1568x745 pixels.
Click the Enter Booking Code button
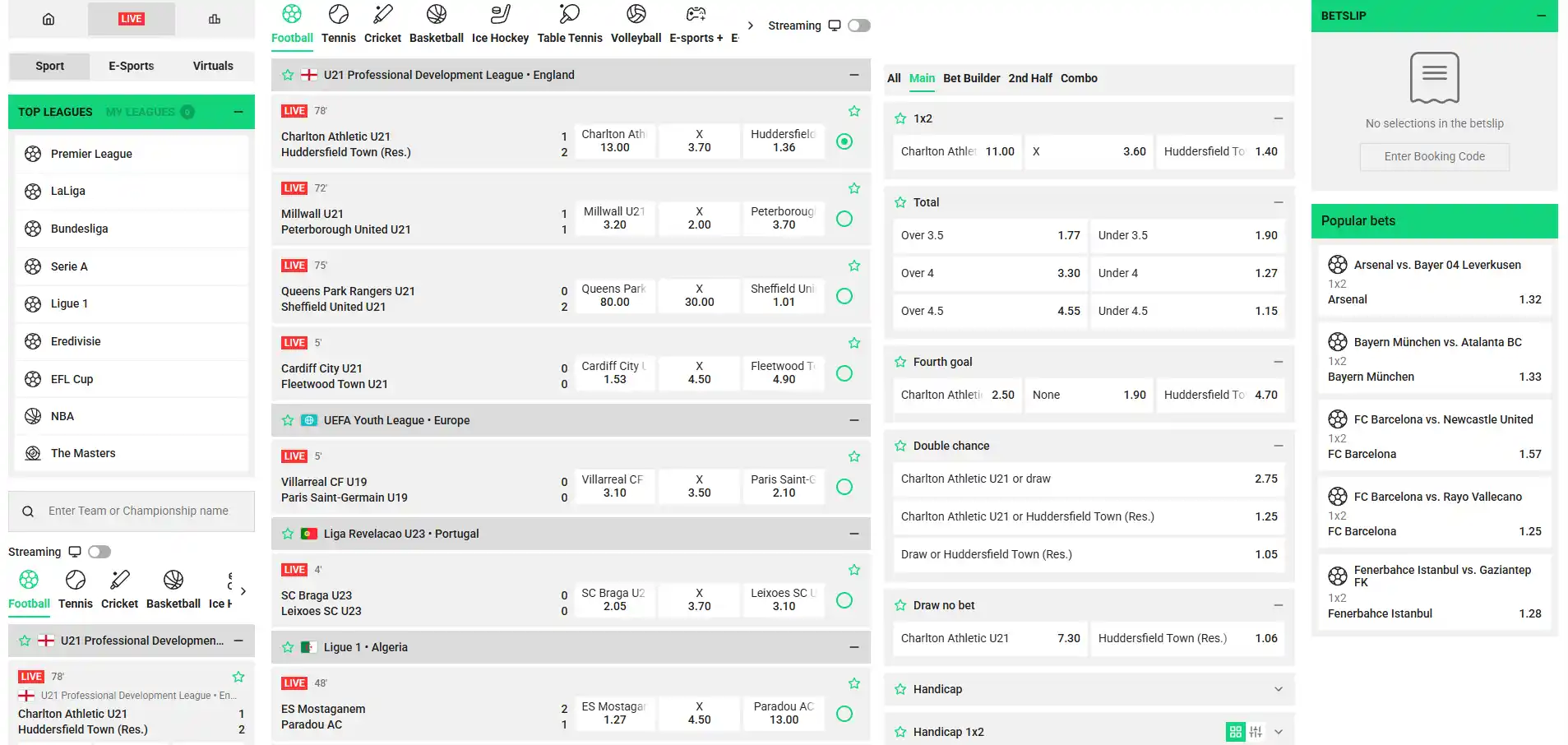click(1434, 156)
